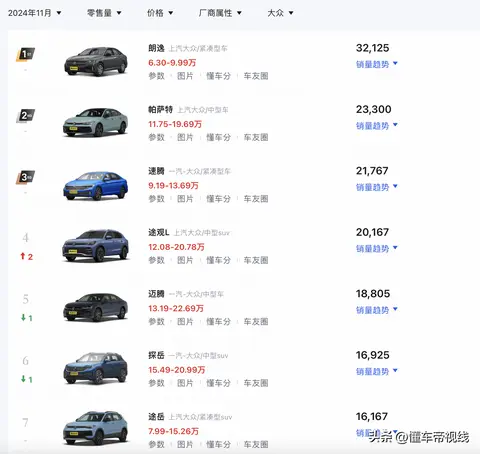Open 车友圈 for 途观L
Viewport: 480px width, 454px height.
point(256,260)
